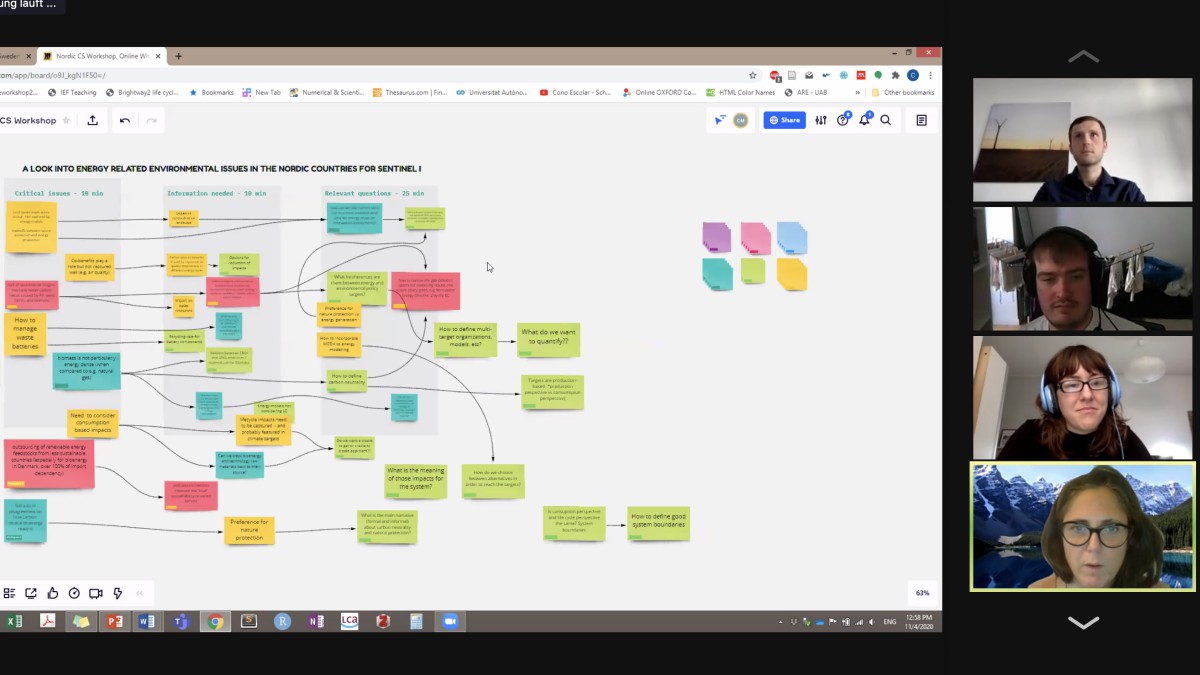Screen dimensions: 1200x675
Task: Open the IEF Teaching bookmark
Action: pyautogui.click(x=72, y=92)
